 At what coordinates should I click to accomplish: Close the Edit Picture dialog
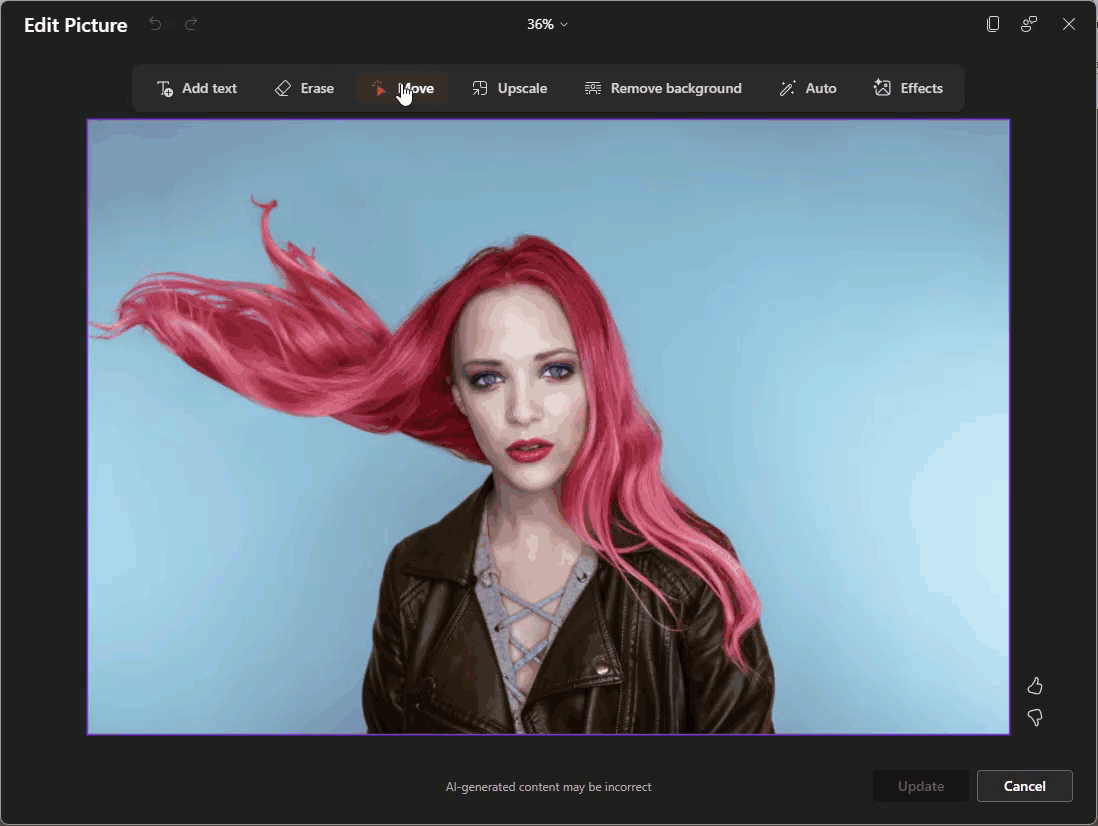1069,24
